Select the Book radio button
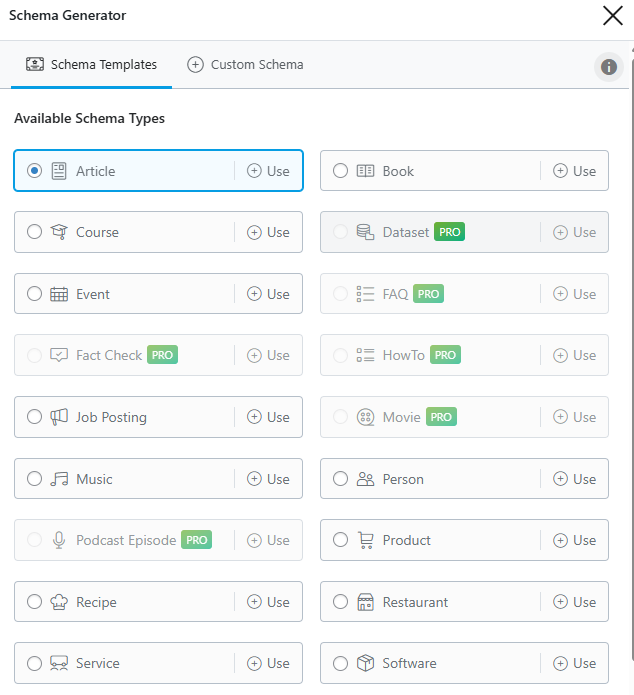 pyautogui.click(x=340, y=171)
